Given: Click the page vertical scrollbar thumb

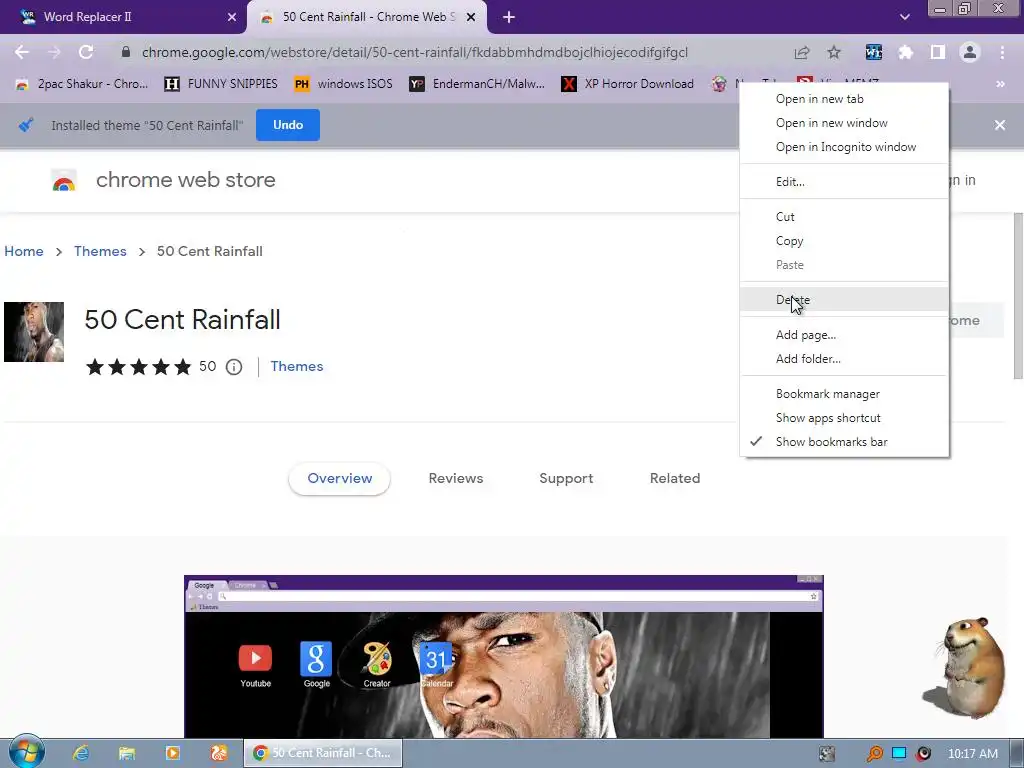Looking at the screenshot, I should (x=1018, y=295).
